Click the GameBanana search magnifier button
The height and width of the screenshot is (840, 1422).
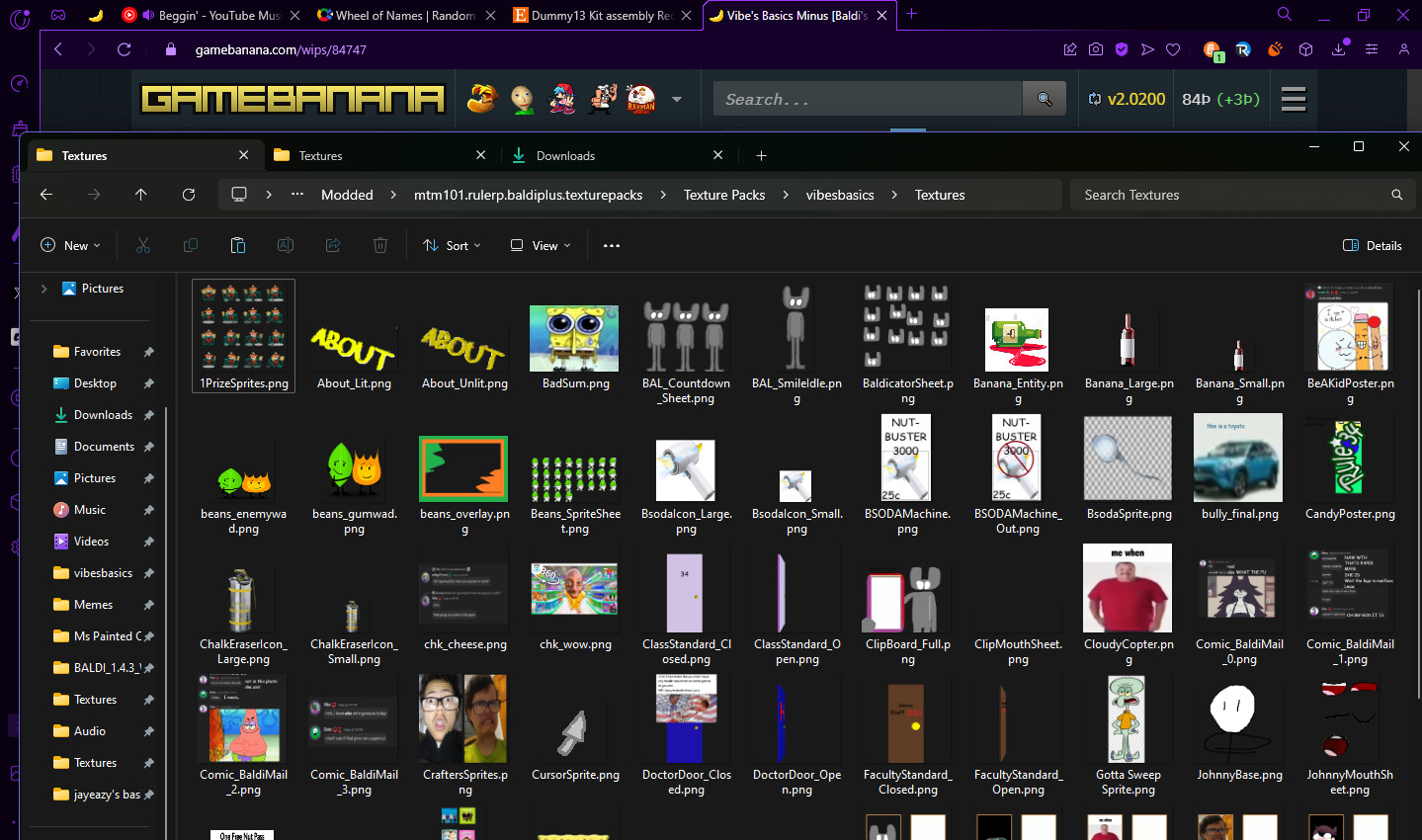[x=1045, y=99]
